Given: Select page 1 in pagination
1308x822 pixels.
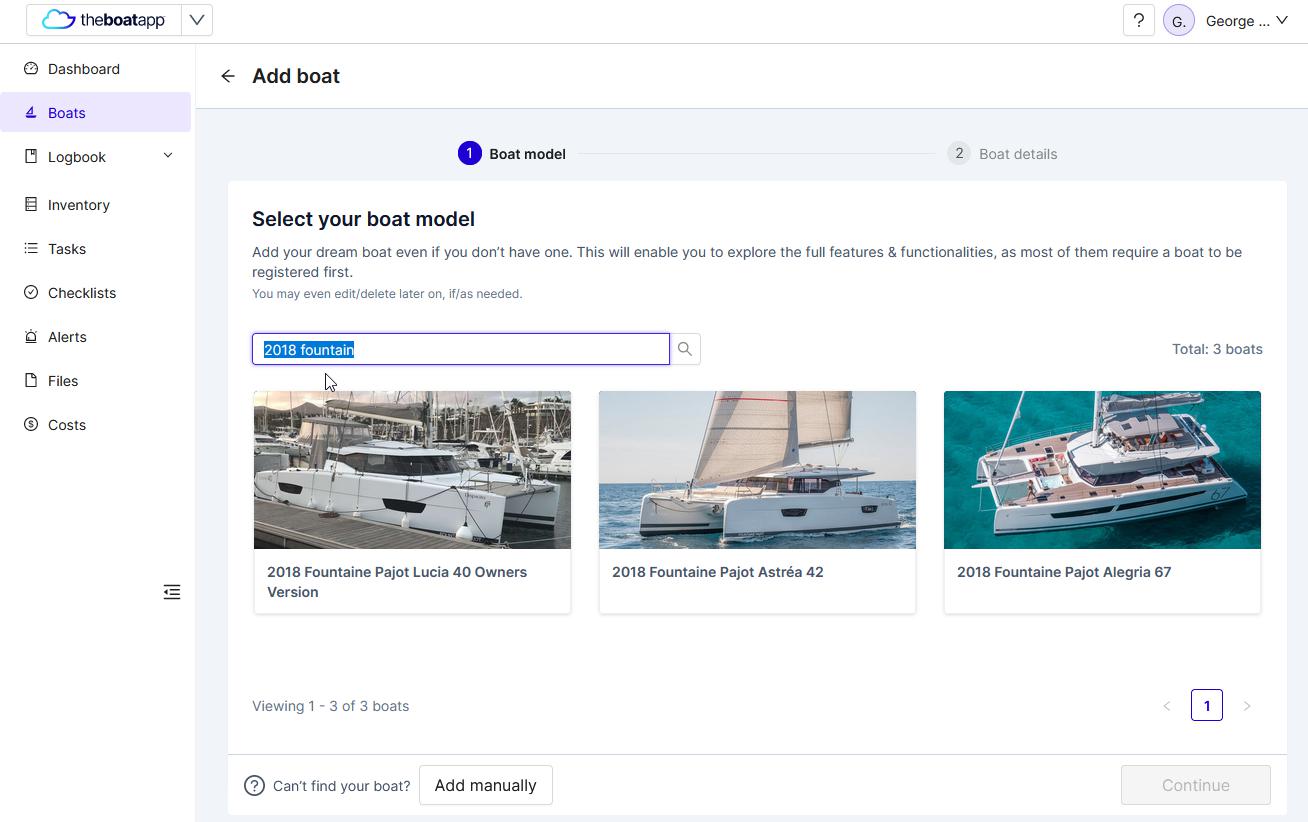Looking at the screenshot, I should (x=1207, y=706).
